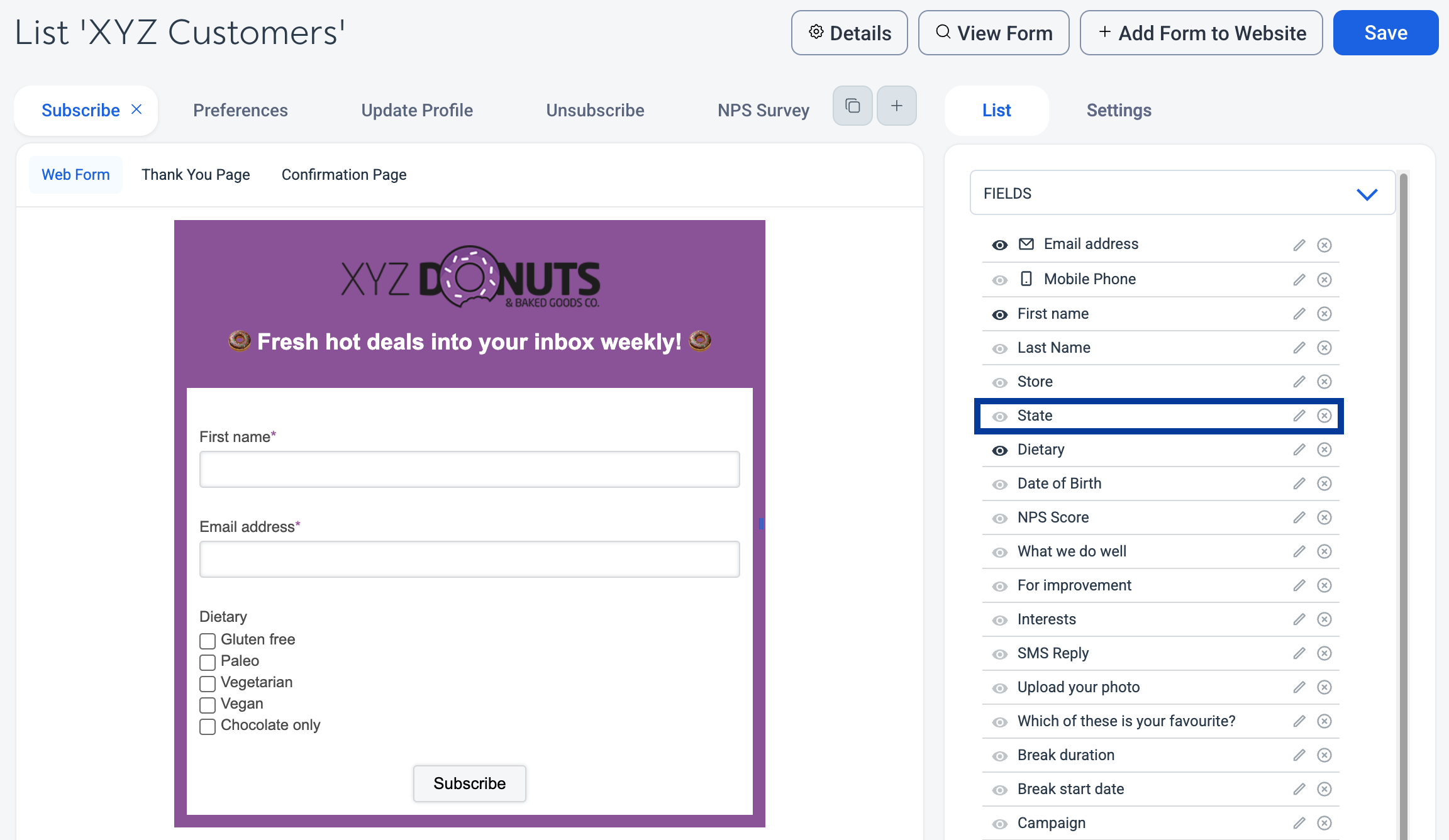Open the Confirmation Page tab
The image size is (1449, 840).
[344, 174]
